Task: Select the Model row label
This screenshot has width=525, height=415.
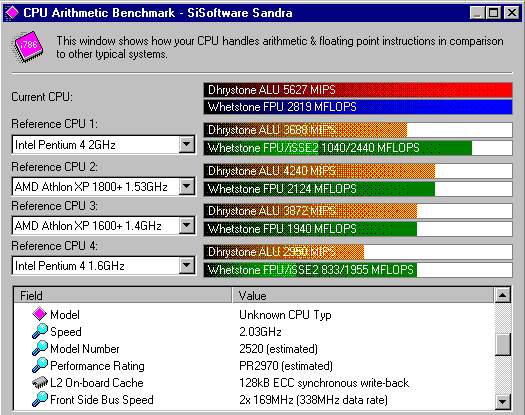Action: [x=65, y=315]
